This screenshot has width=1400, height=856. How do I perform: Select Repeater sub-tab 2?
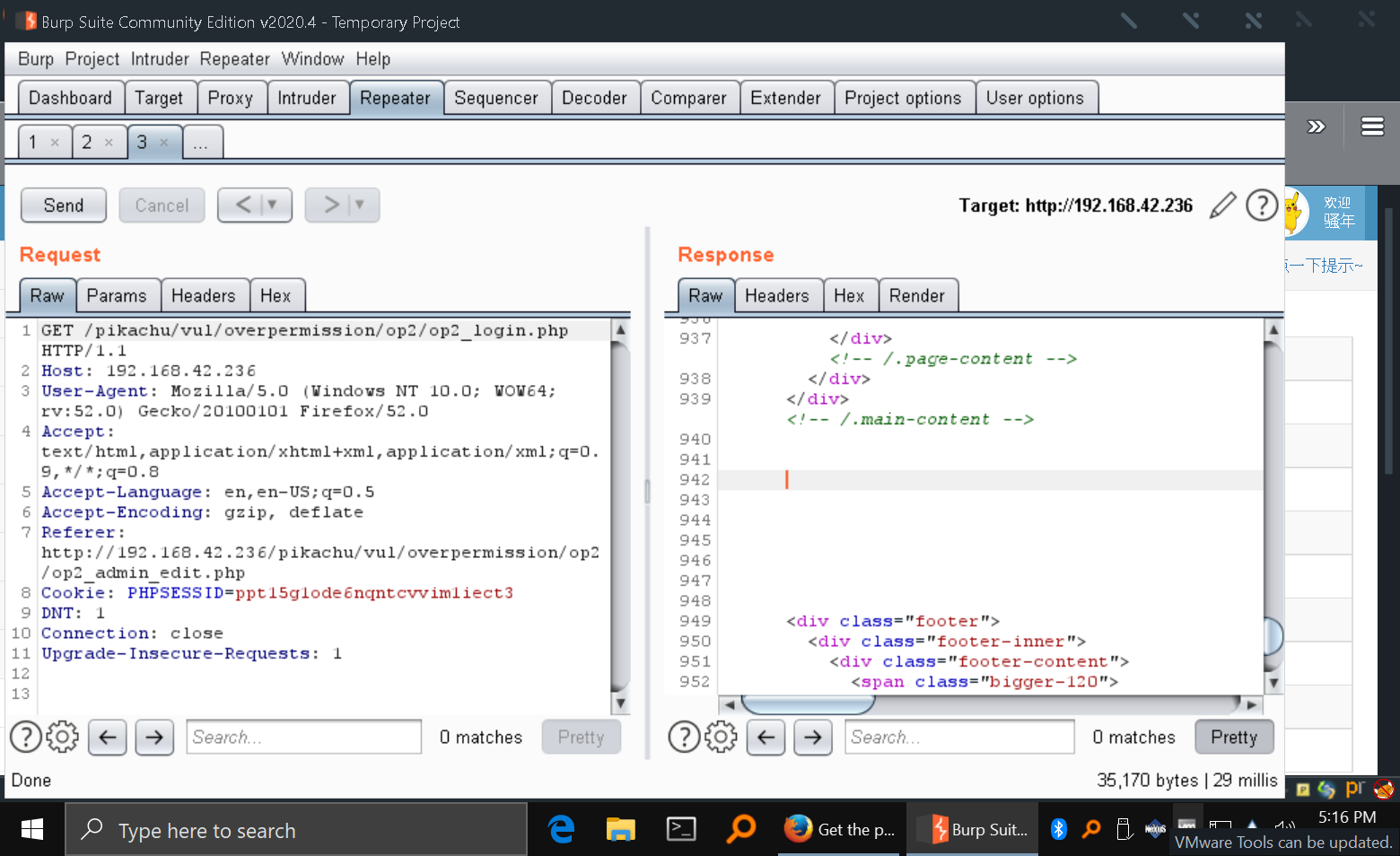[x=87, y=143]
